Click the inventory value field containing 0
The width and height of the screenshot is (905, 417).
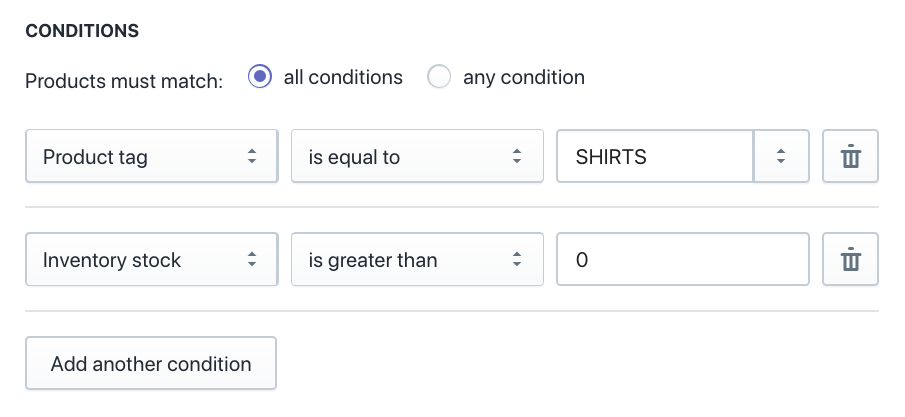(682, 260)
